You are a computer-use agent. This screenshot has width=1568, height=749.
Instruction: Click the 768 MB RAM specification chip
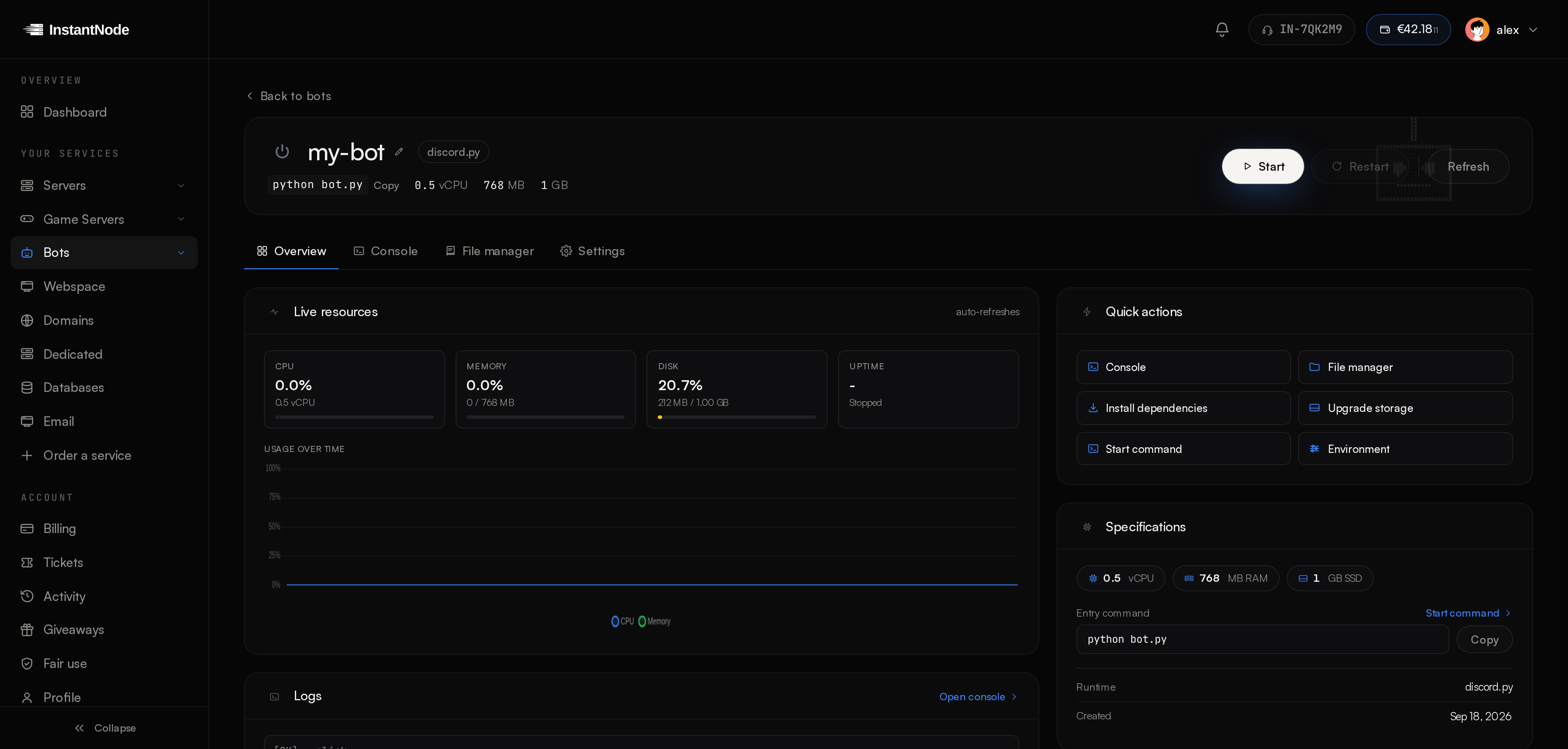pyautogui.click(x=1226, y=579)
